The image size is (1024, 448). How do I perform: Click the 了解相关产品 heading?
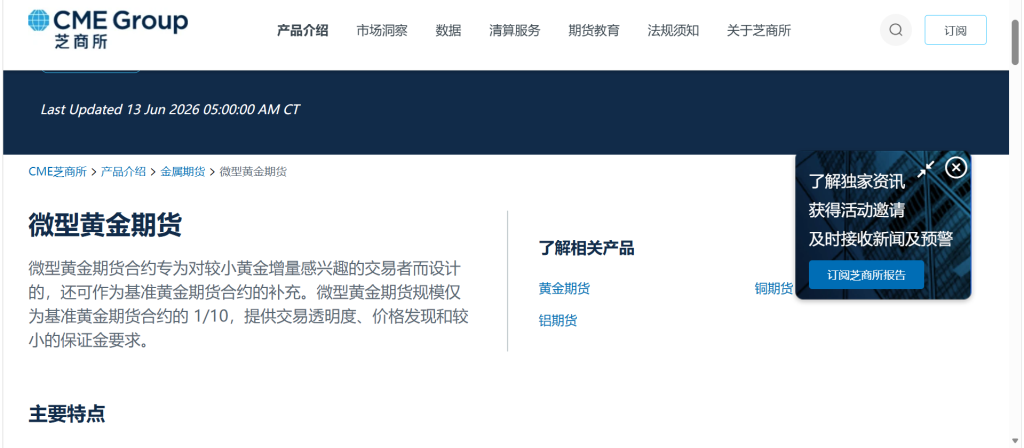586,248
